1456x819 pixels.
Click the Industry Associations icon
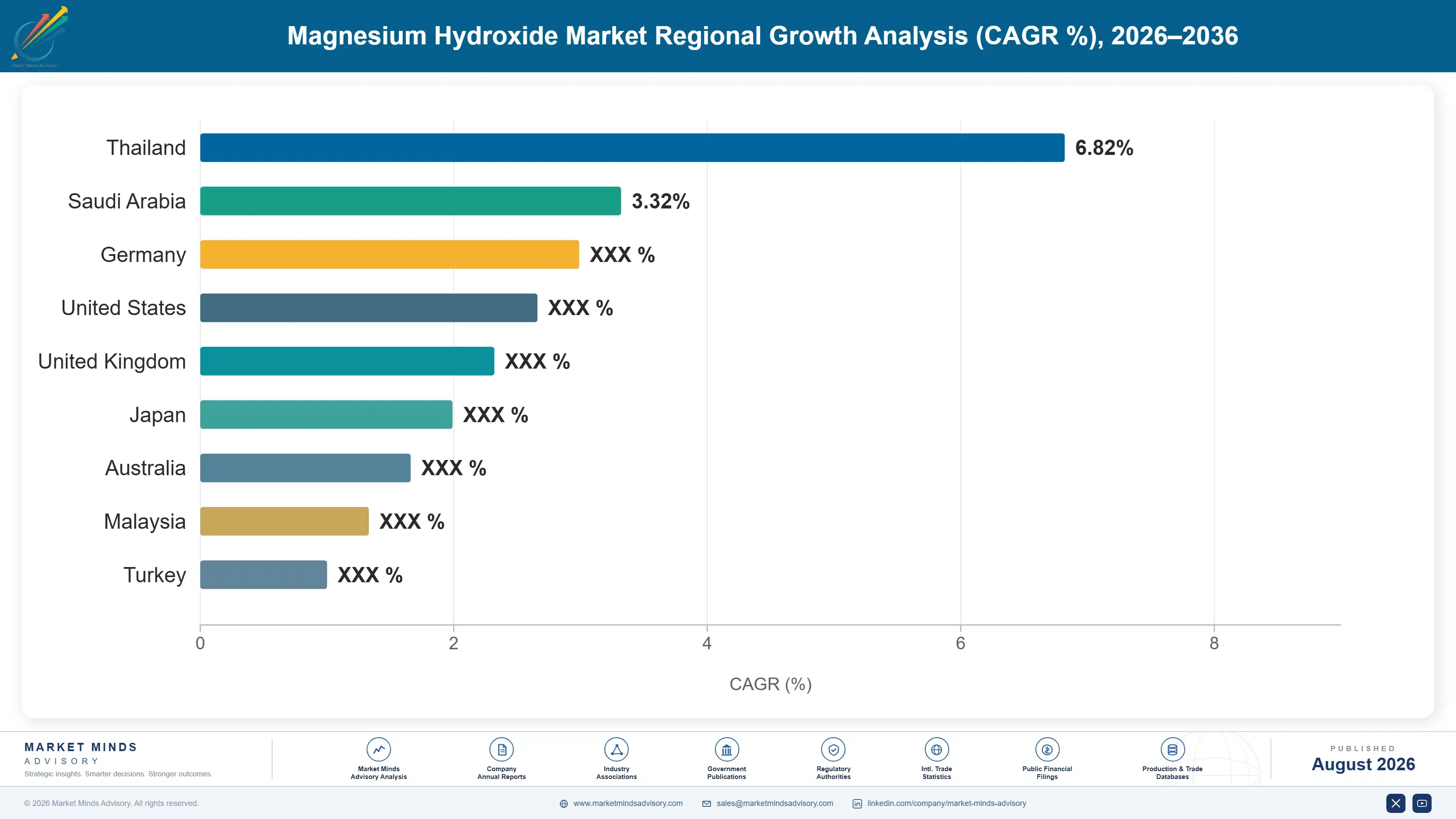(616, 749)
